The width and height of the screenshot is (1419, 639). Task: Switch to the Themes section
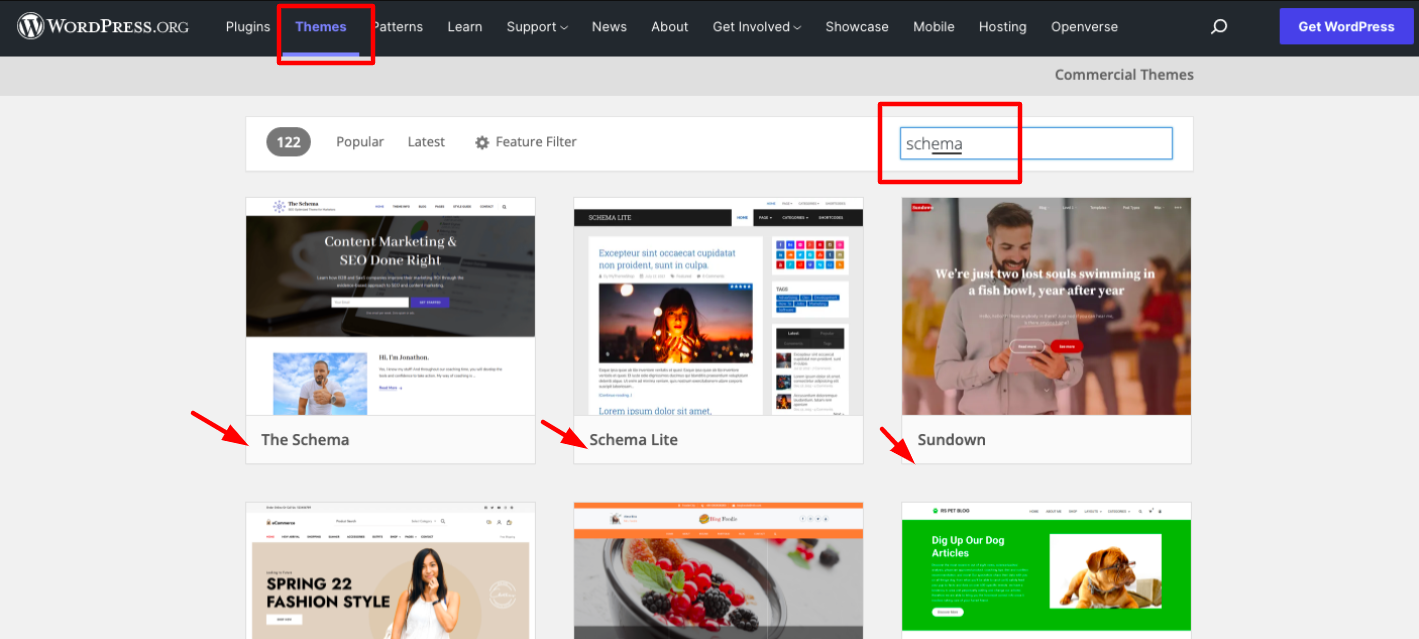(x=320, y=27)
